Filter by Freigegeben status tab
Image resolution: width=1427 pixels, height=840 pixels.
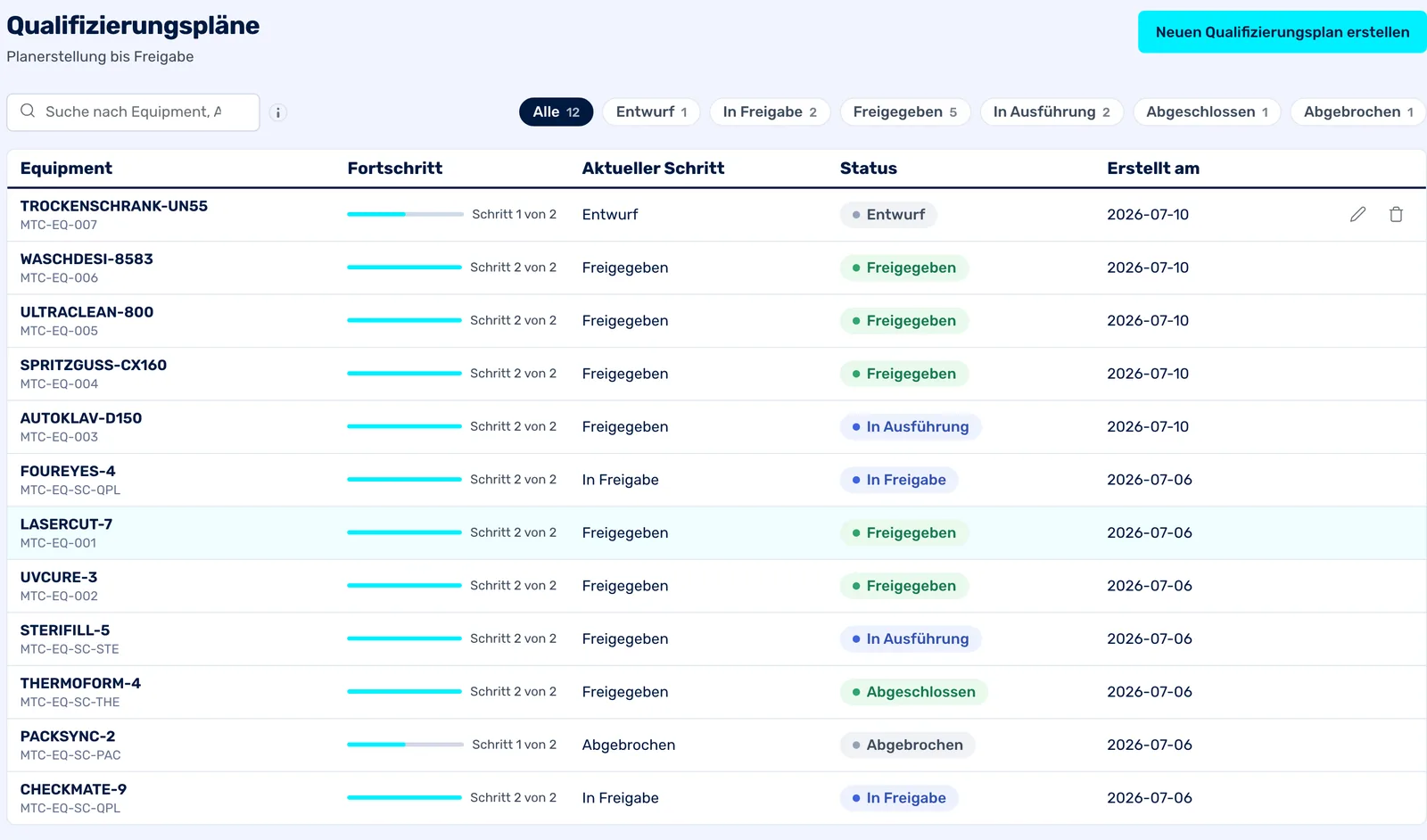[x=905, y=111]
